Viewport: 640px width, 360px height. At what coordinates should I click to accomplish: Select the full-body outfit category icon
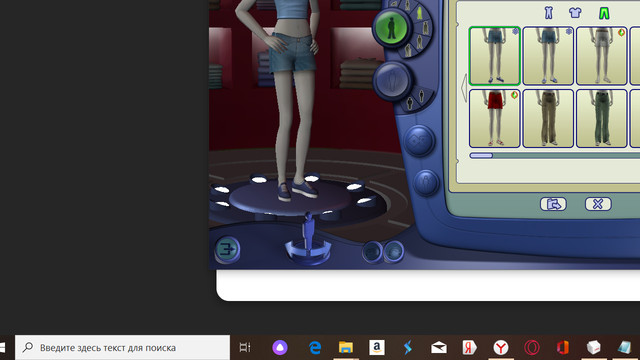[x=548, y=13]
